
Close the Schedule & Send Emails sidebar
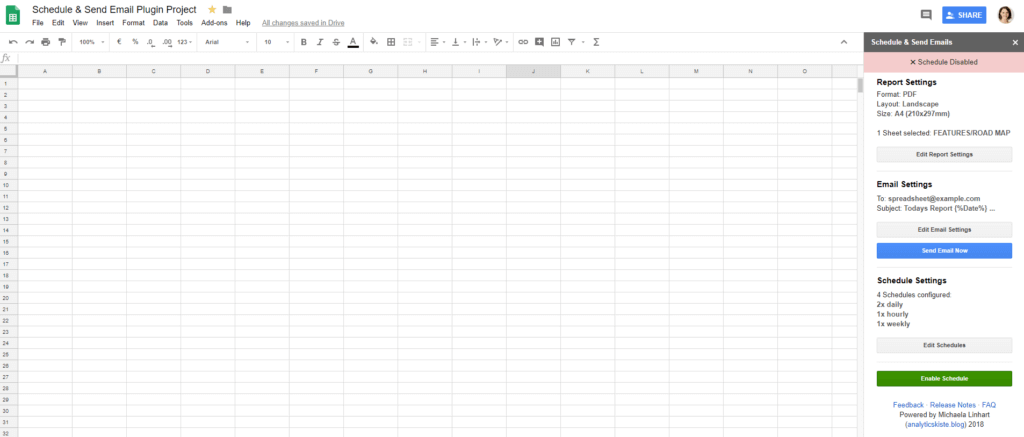(1015, 42)
